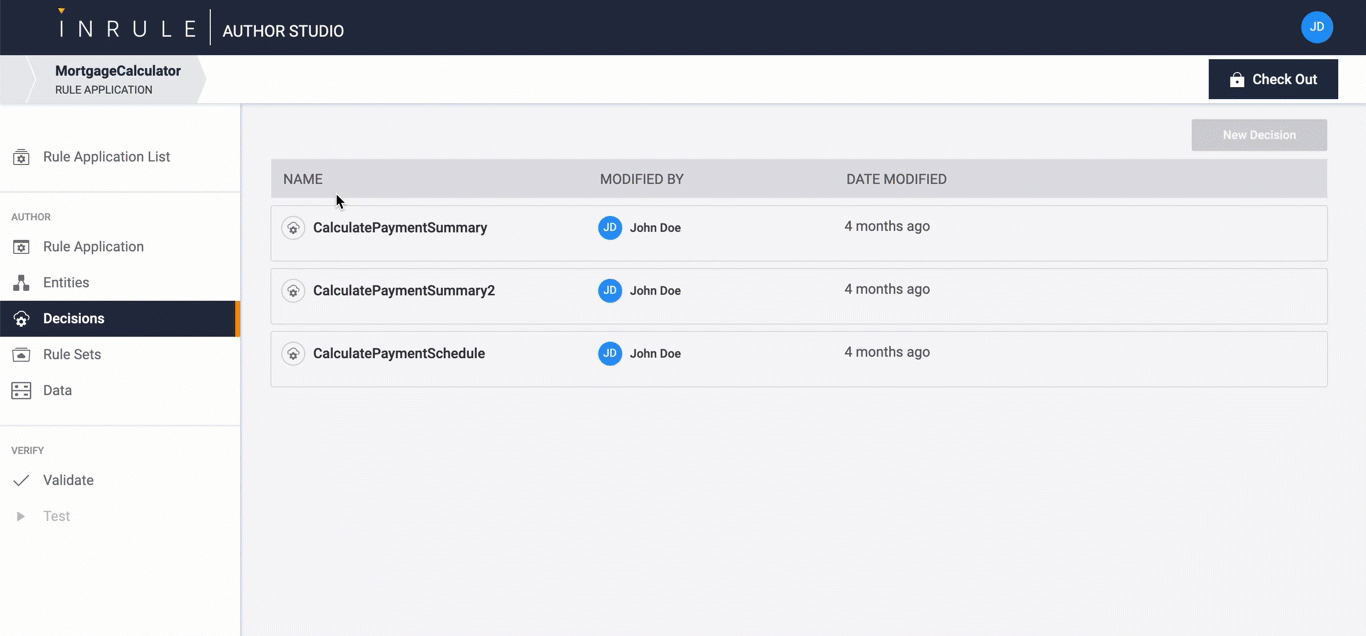This screenshot has width=1366, height=636.
Task: Click the New Decision button
Action: click(x=1259, y=135)
